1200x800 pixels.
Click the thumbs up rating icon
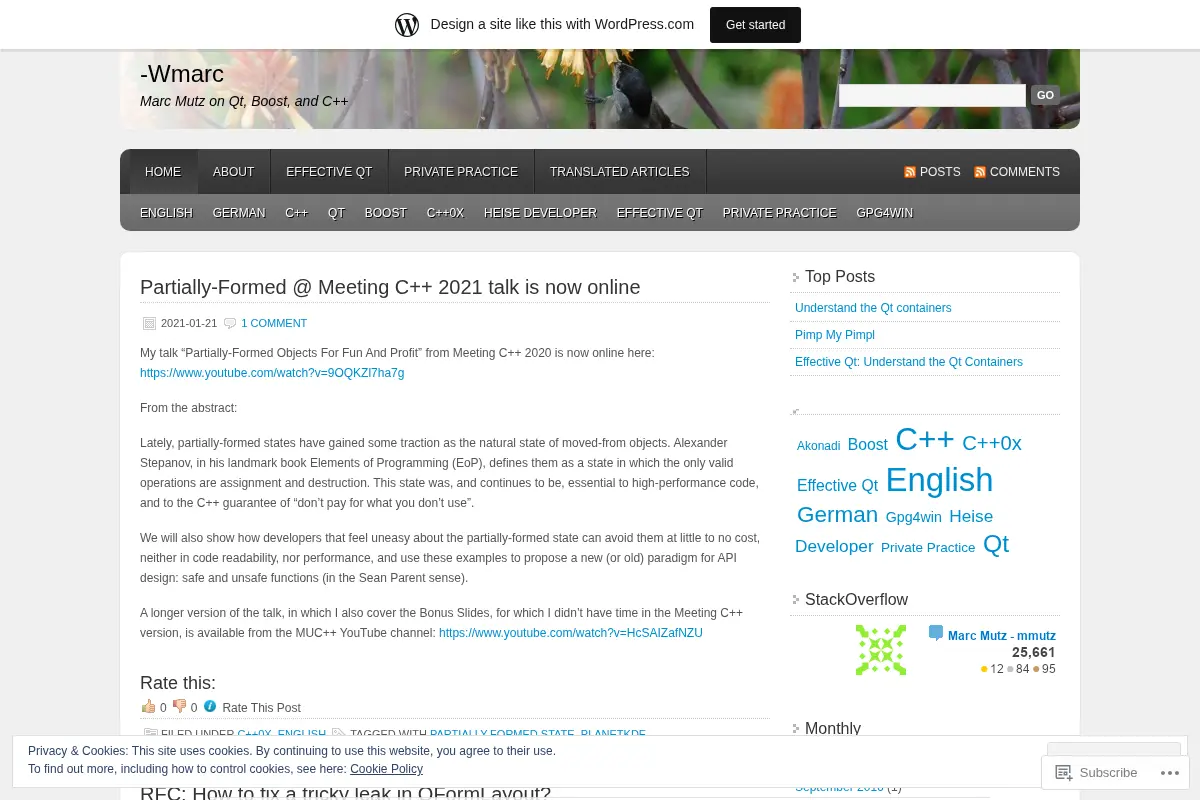pos(149,706)
